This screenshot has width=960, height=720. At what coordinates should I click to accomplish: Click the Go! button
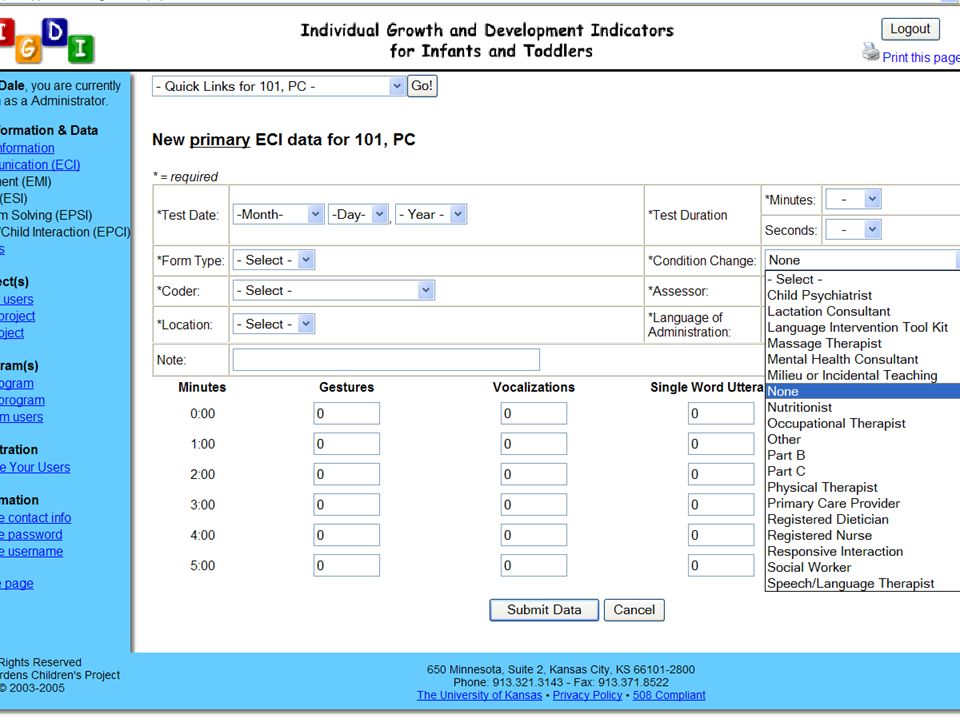click(x=422, y=86)
